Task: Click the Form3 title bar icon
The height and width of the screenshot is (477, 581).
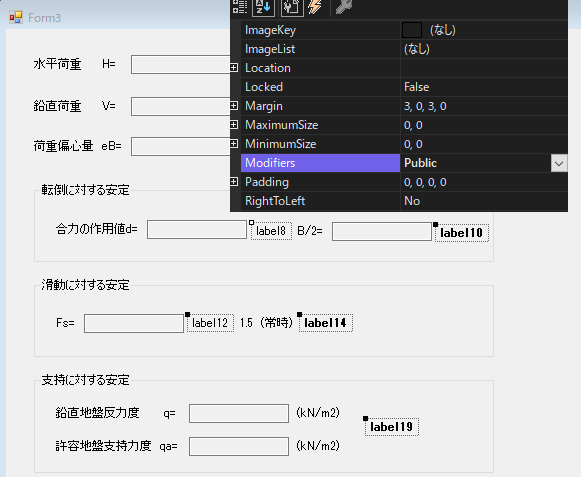Action: pos(16,17)
